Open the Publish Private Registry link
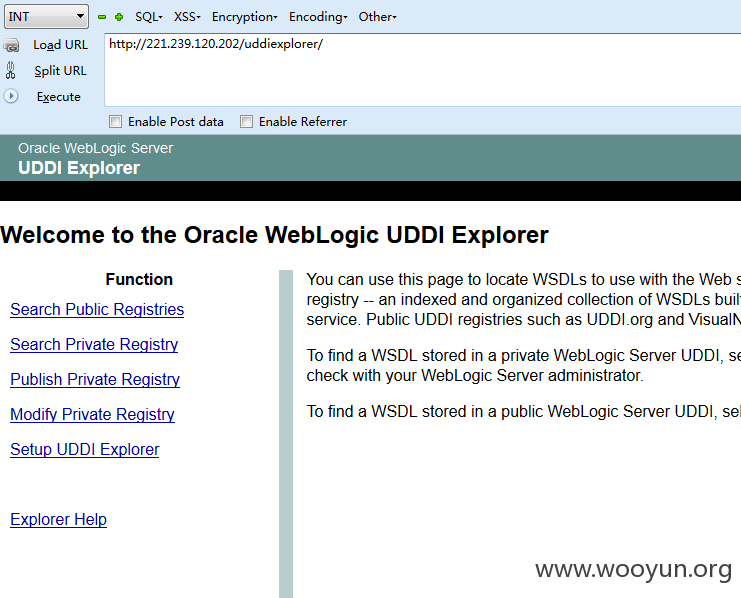Image resolution: width=741 pixels, height=598 pixels. point(95,379)
